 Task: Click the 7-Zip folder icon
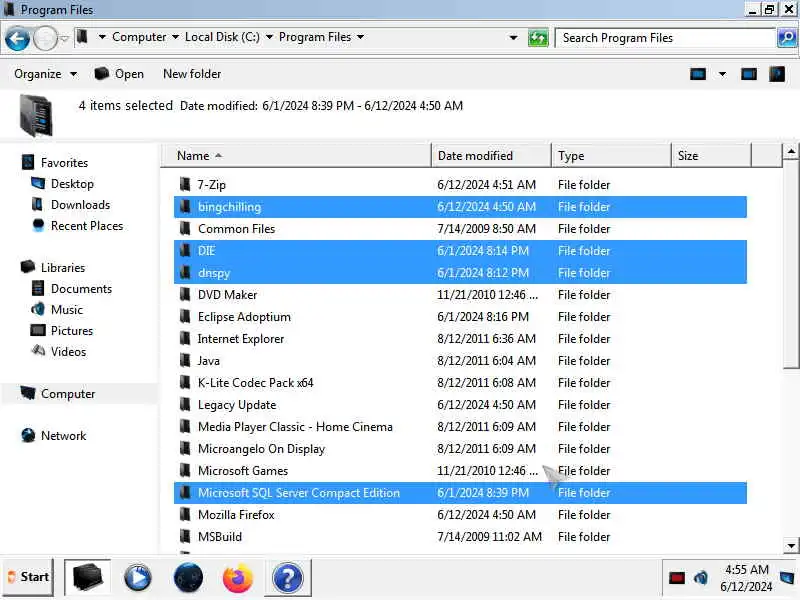point(185,185)
